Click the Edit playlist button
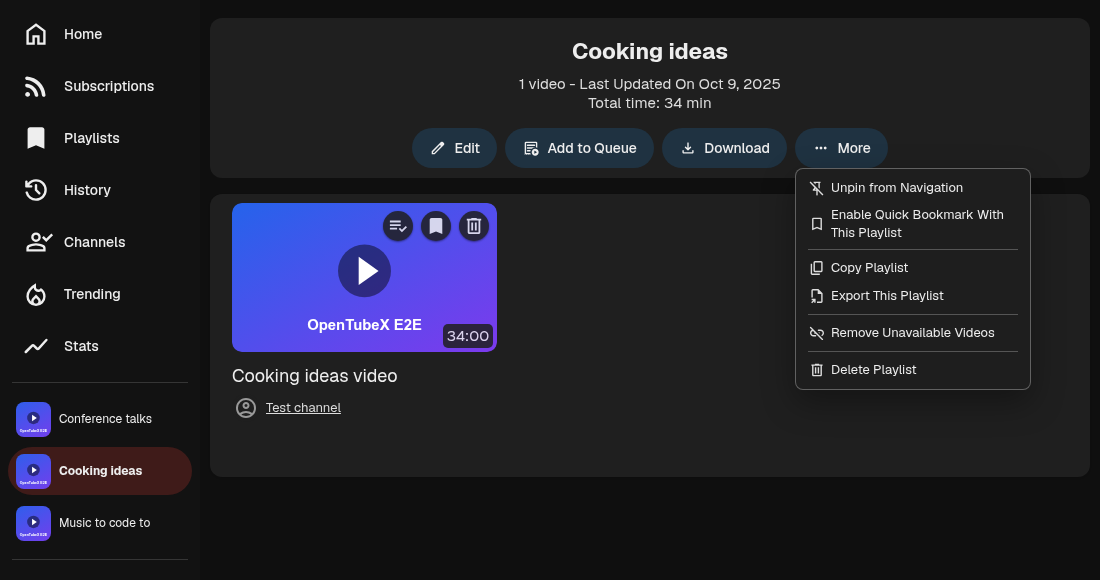 pyautogui.click(x=455, y=148)
